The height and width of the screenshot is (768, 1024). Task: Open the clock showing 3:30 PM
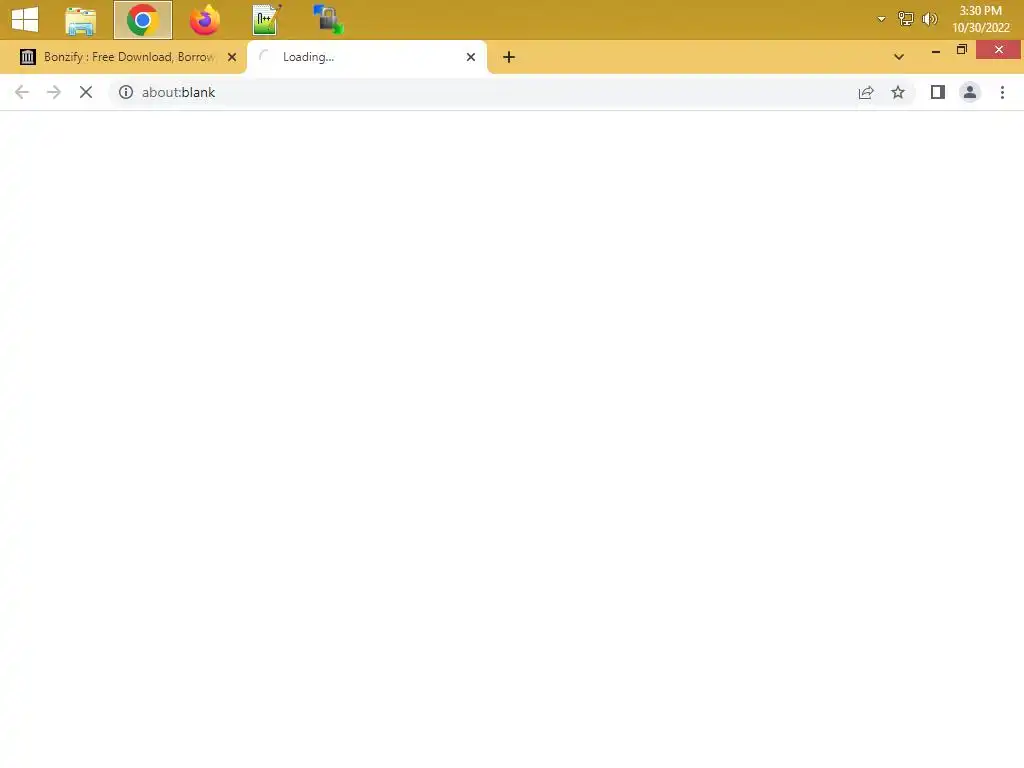click(980, 19)
